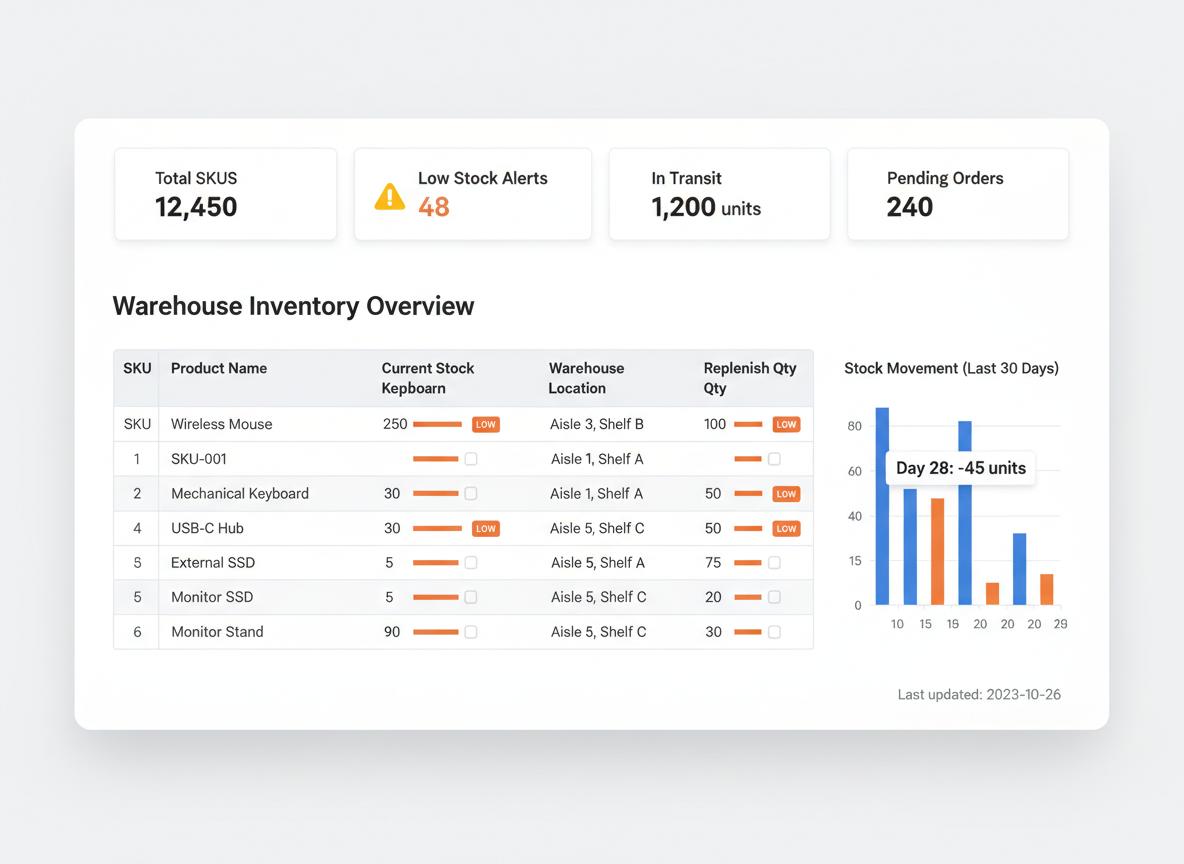Tick the stock checkbox in Monitor Stand row
The height and width of the screenshot is (864, 1184).
point(470,632)
